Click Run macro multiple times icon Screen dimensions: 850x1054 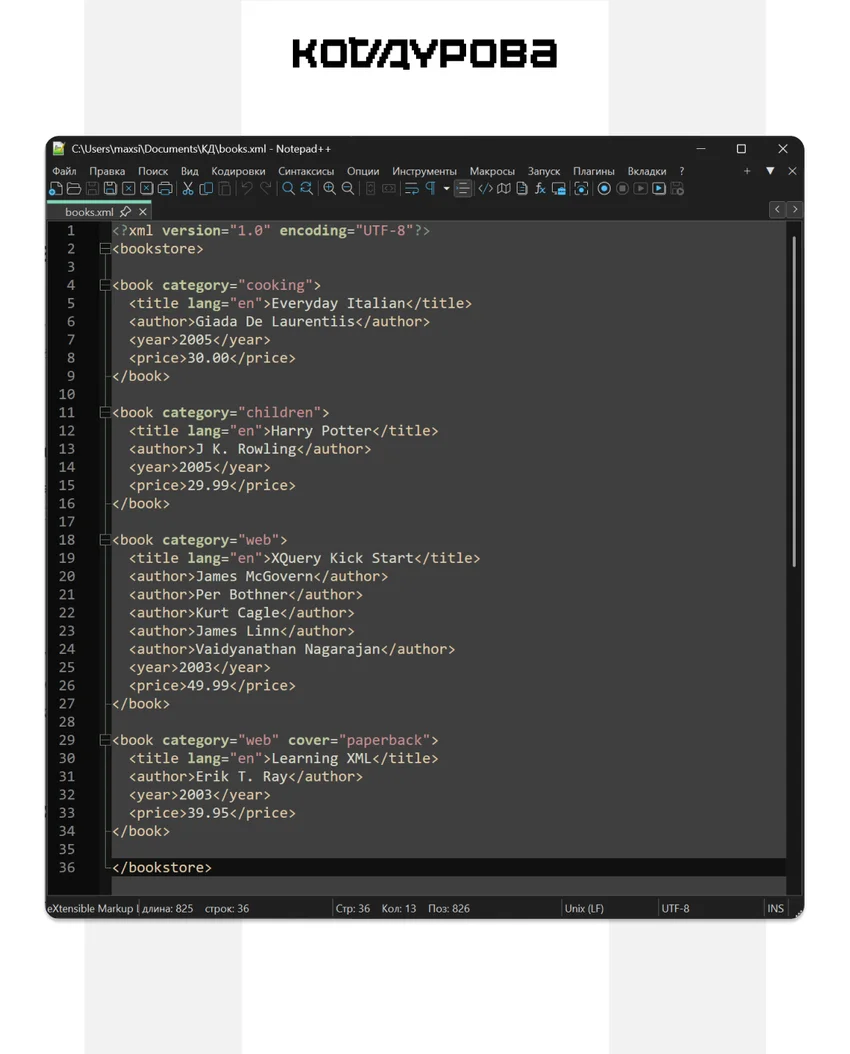pos(659,189)
